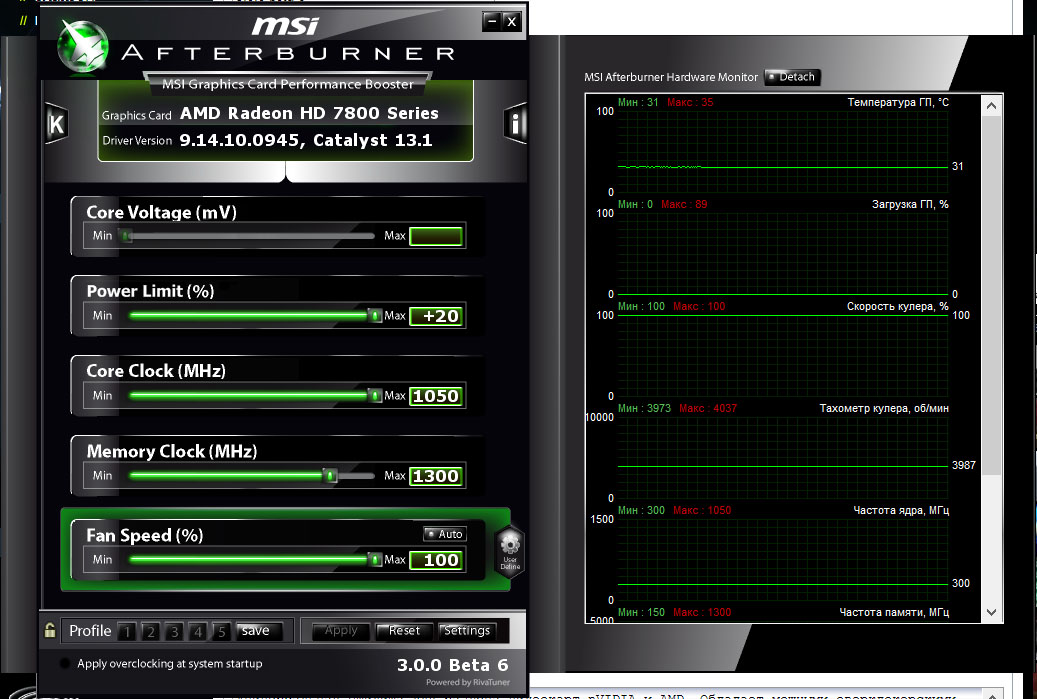Click the Power Limit +20 value field
Screen dimensions: 1037x699
tap(436, 316)
